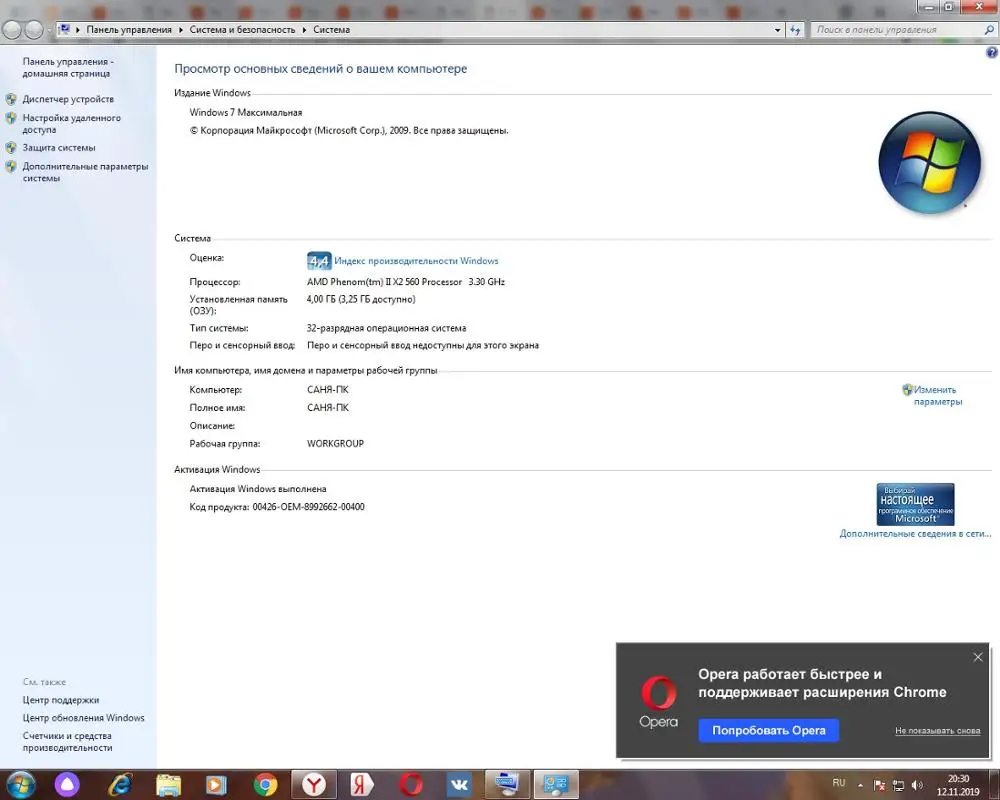
Task: Click the search magnifier icon
Action: 989,29
